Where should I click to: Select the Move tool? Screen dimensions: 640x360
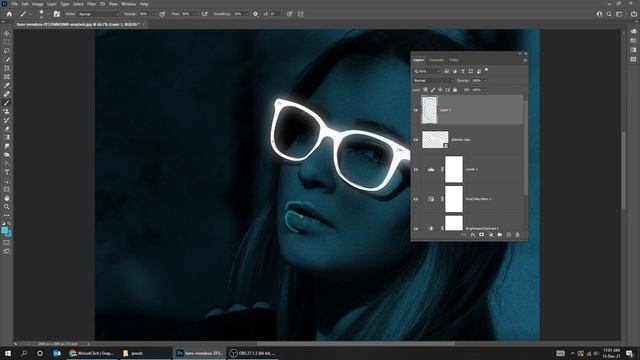(x=7, y=33)
